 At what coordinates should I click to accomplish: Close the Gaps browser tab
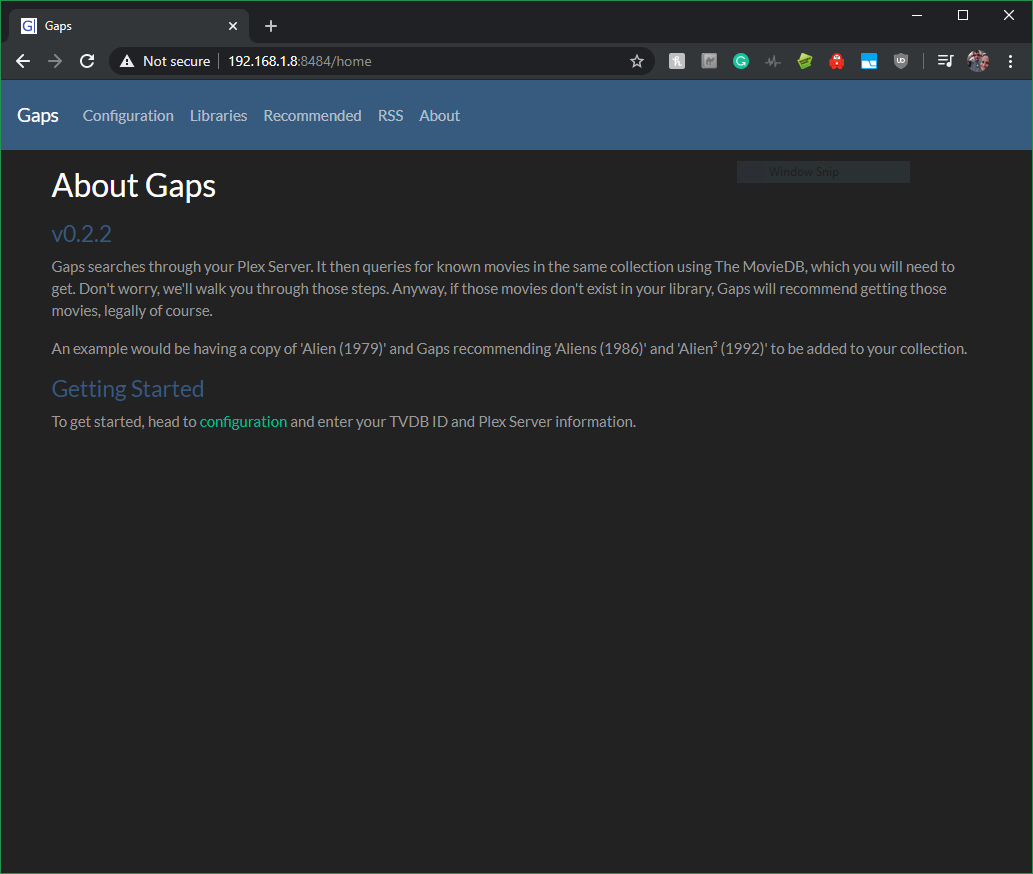233,26
